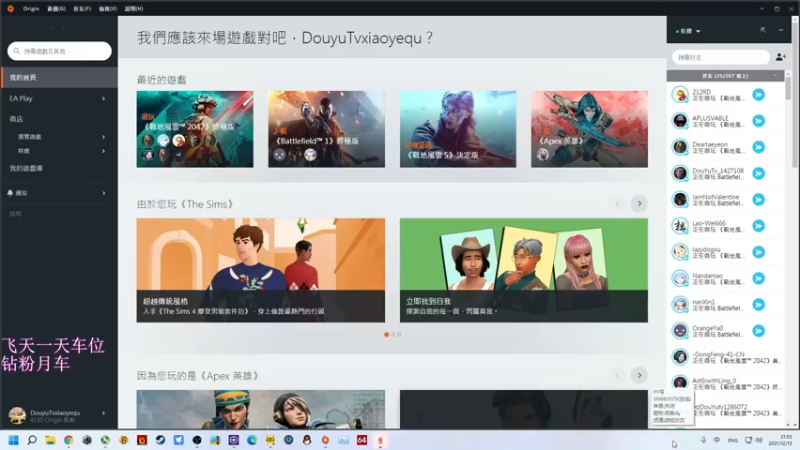Join friend lazydogxu's game
The image size is (800, 450).
pos(759,252)
